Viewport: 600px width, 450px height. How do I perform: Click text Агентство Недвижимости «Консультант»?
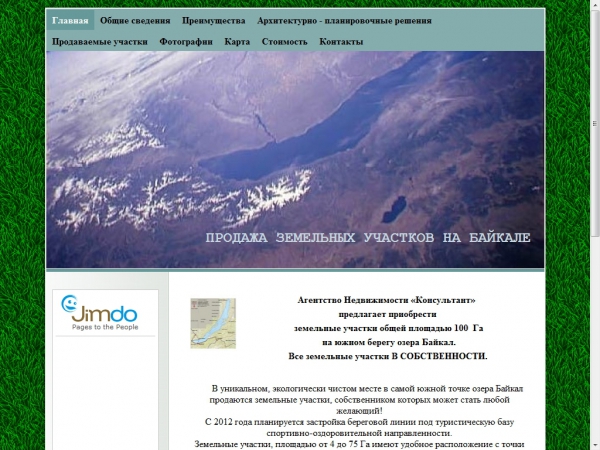pos(386,300)
